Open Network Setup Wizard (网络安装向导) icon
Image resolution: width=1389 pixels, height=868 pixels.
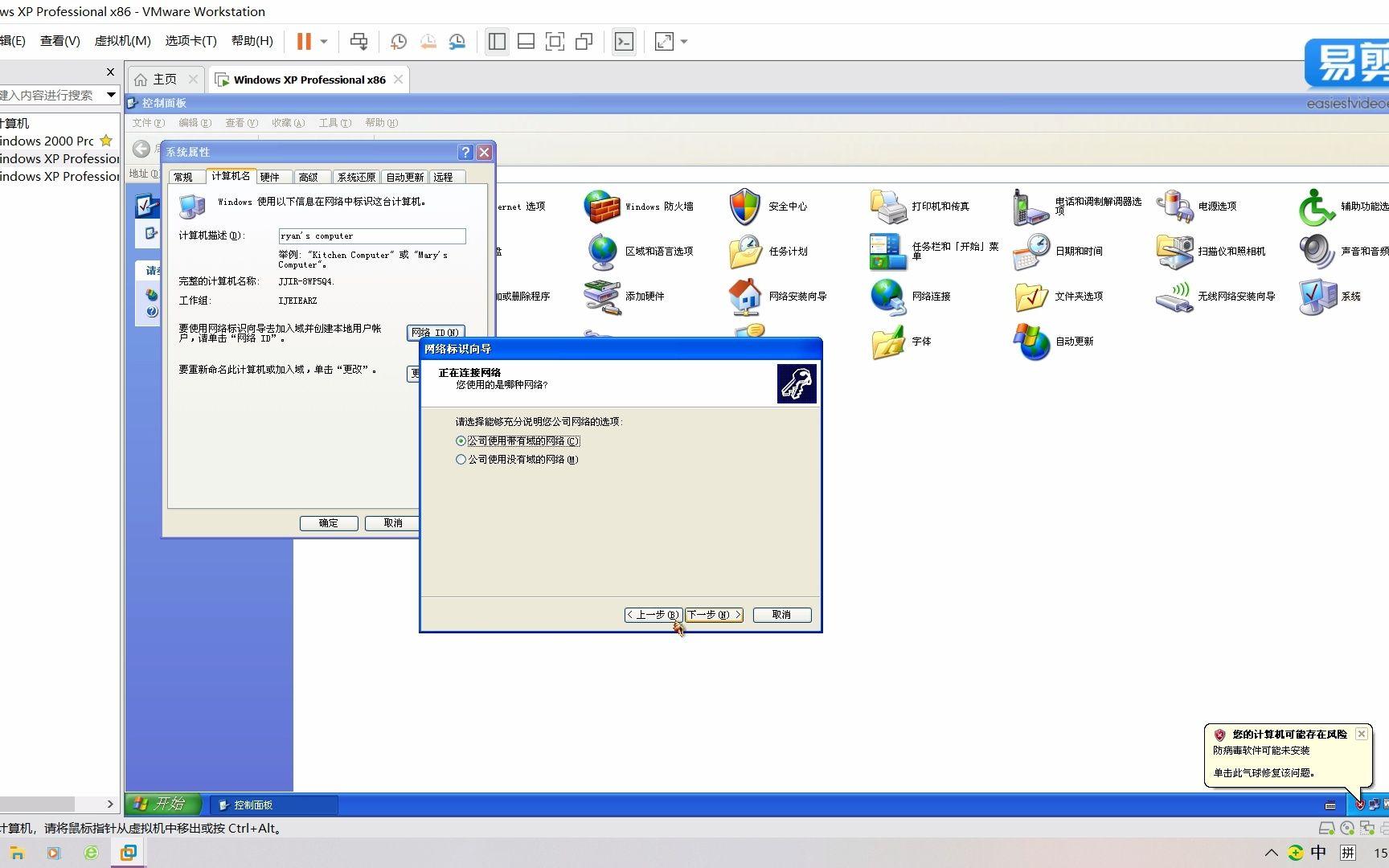pos(744,297)
